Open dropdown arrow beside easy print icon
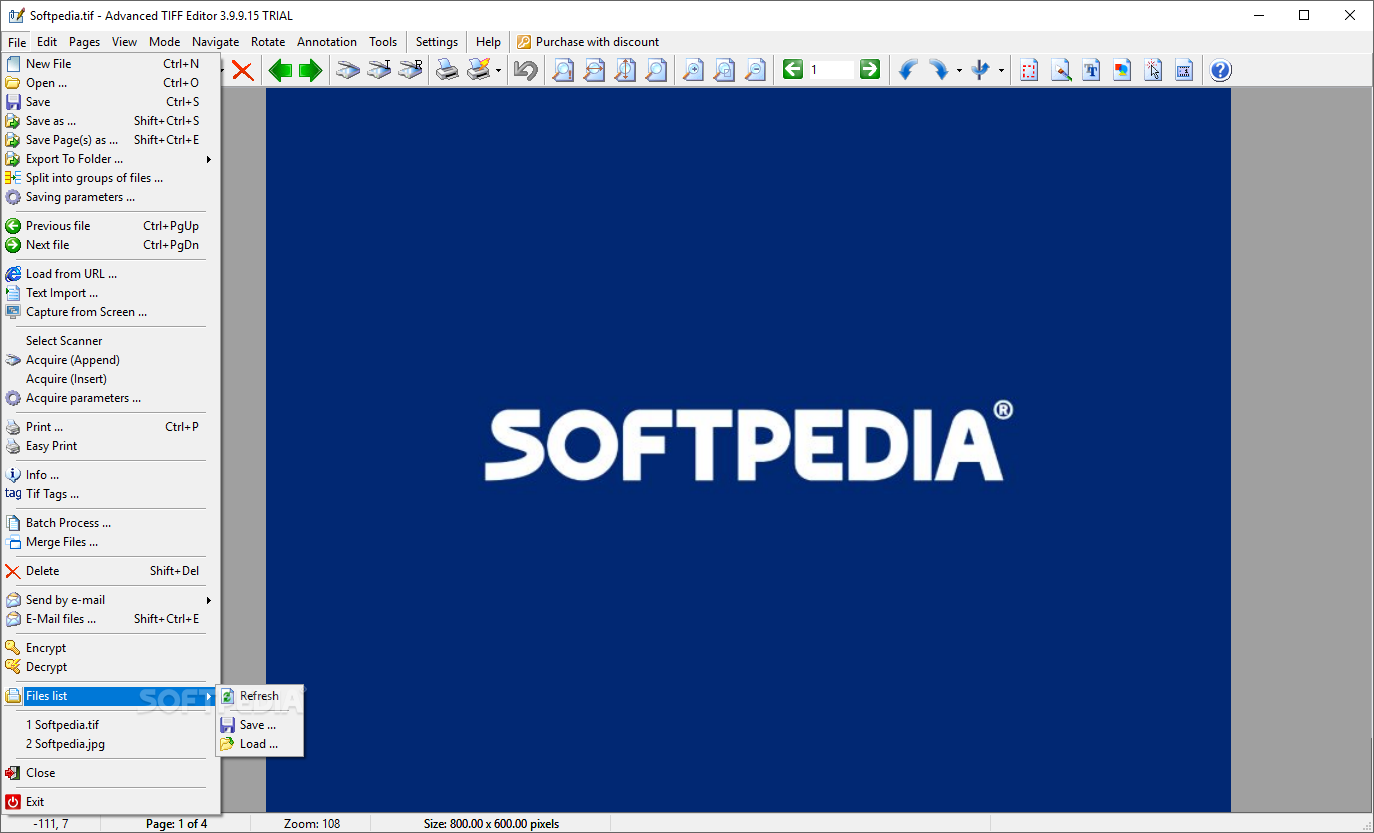The image size is (1374, 833). click(x=498, y=71)
